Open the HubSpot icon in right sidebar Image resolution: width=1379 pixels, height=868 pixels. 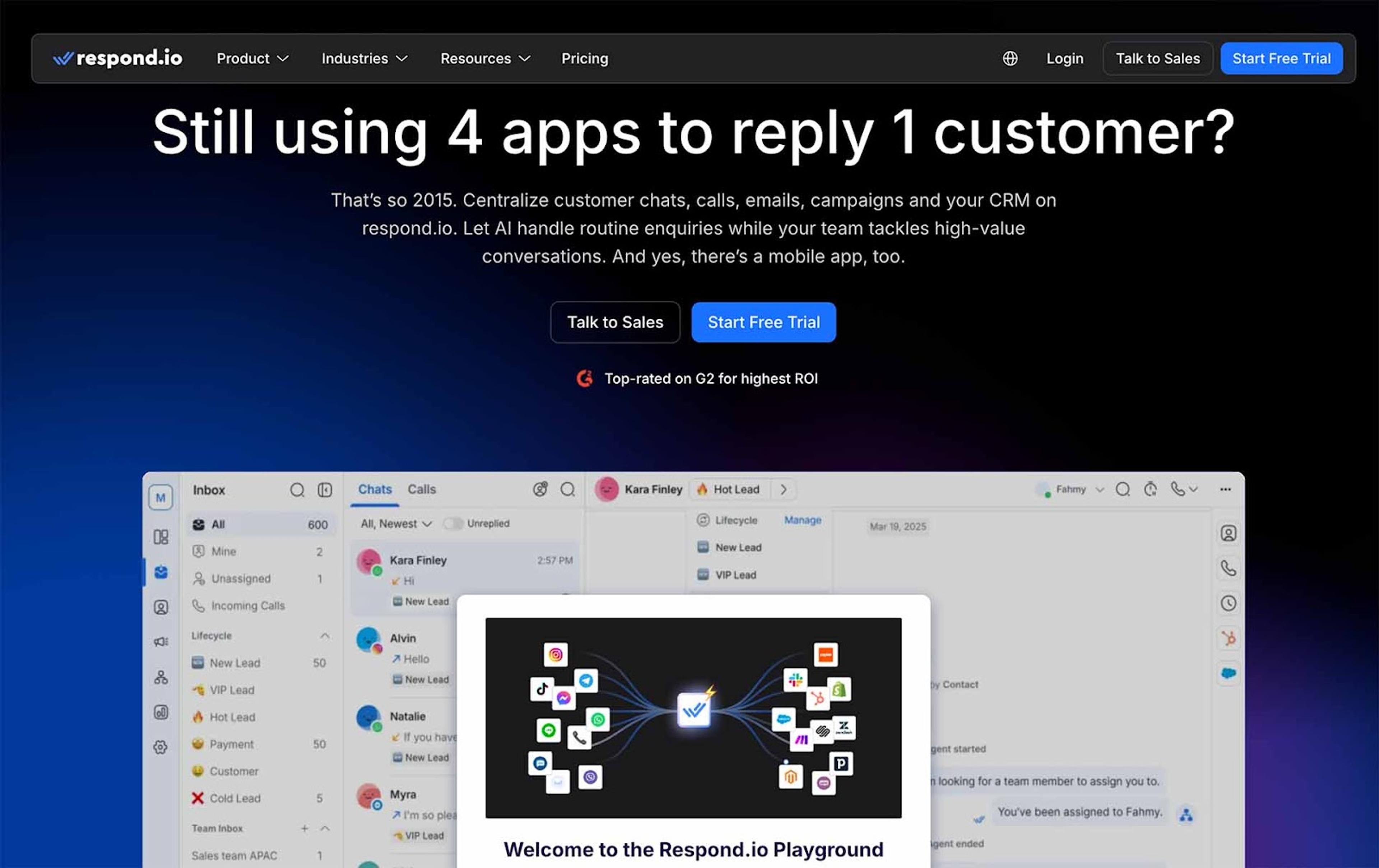pos(1228,638)
